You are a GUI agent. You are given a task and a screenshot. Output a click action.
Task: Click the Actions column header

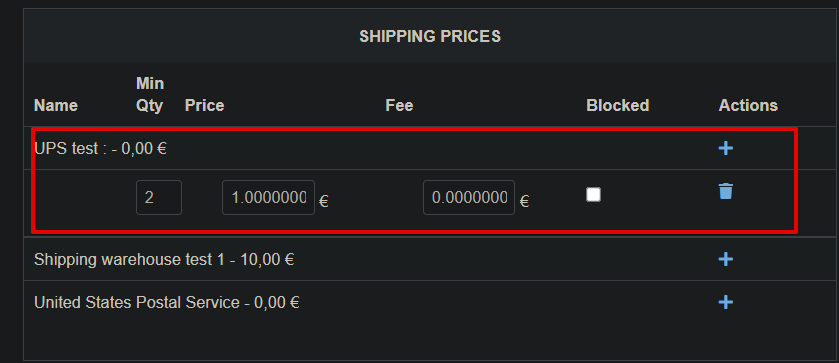748,105
